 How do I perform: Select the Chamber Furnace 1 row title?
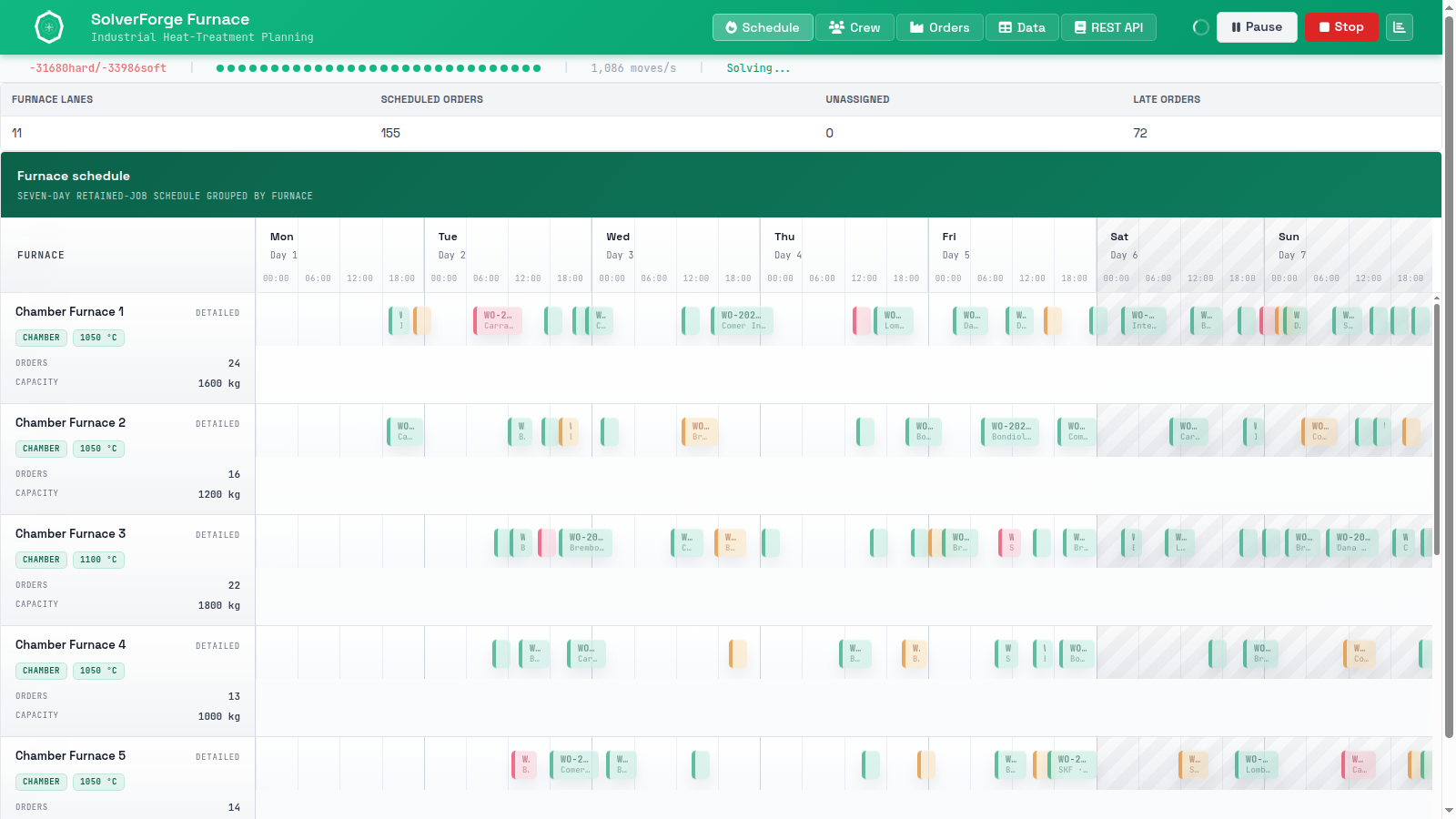pos(70,311)
